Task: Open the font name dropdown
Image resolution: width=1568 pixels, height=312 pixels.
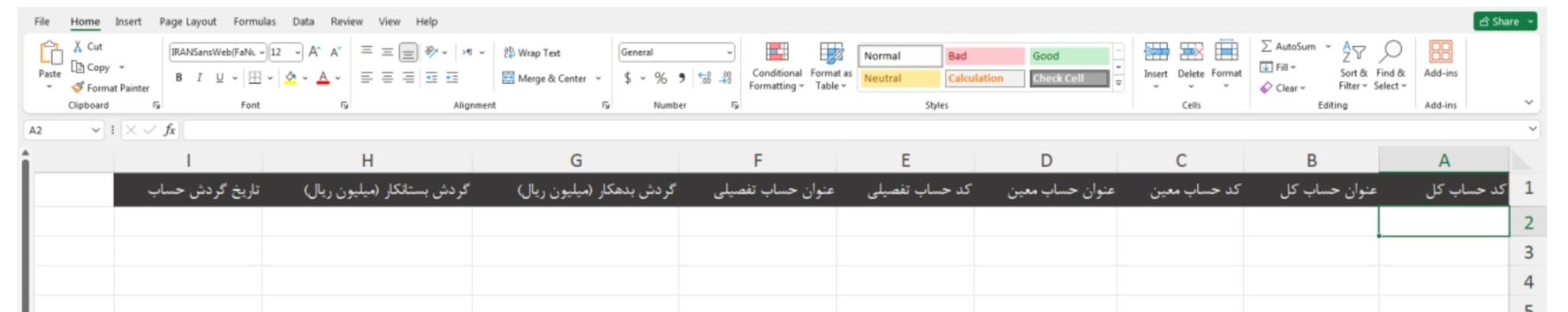Action: [x=262, y=52]
